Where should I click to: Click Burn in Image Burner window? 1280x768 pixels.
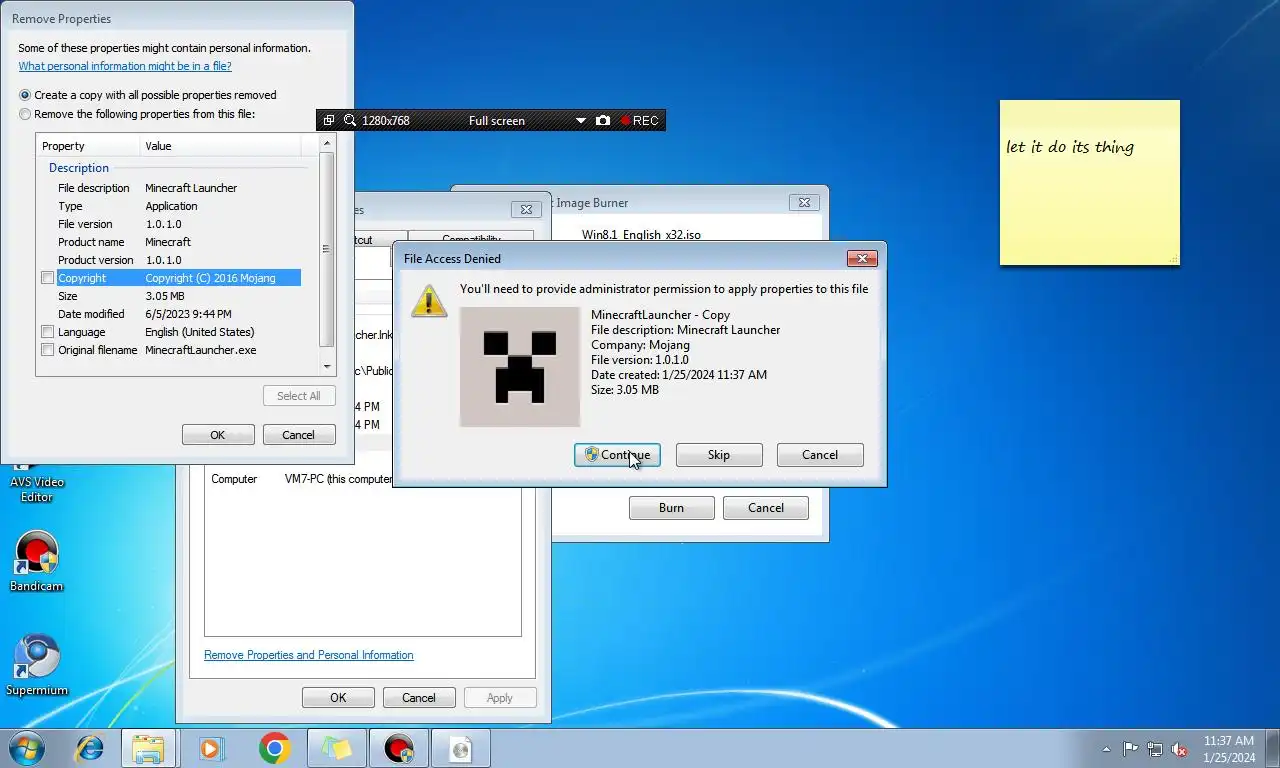pos(671,508)
